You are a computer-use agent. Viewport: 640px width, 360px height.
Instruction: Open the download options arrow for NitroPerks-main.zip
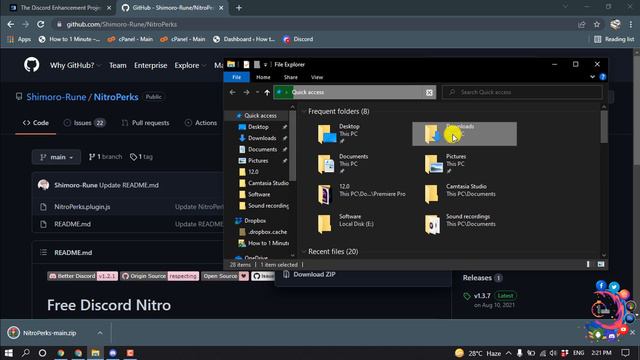point(100,333)
